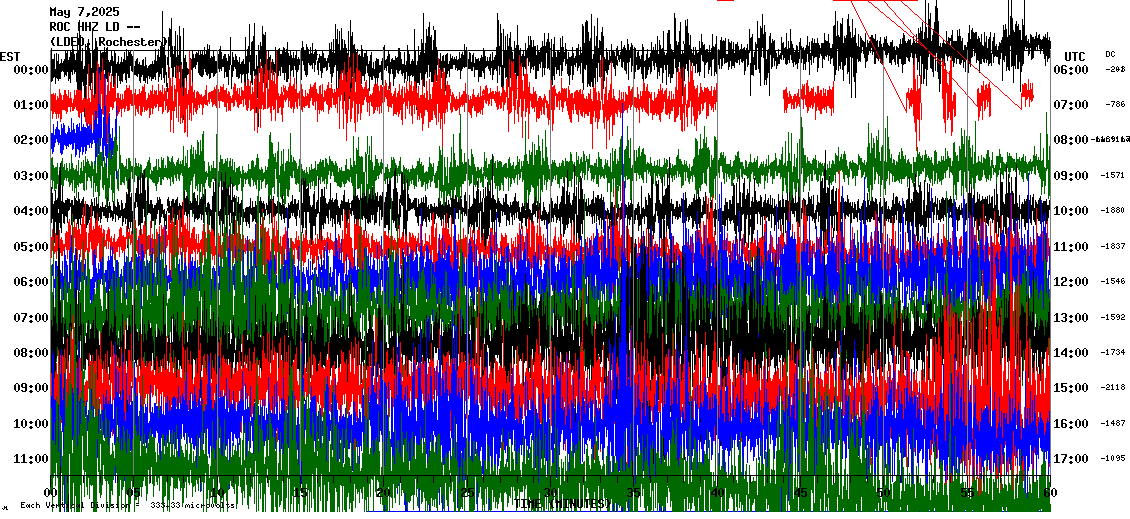Image resolution: width=1130 pixels, height=519 pixels.
Task: Click the "TIME (MINUTES)" axis title
Action: click(561, 504)
